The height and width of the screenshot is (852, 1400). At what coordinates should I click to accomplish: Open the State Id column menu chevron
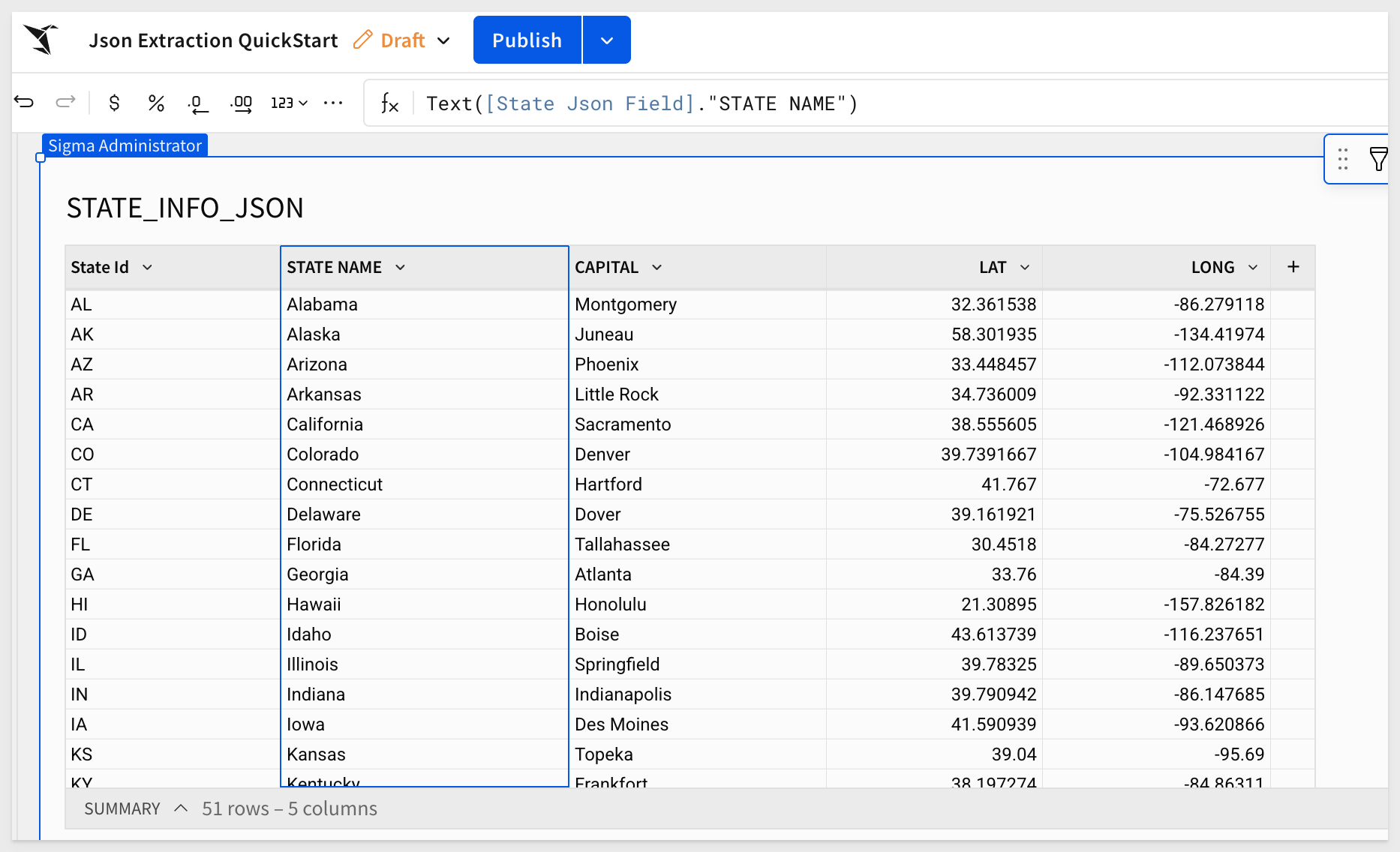pos(148,268)
